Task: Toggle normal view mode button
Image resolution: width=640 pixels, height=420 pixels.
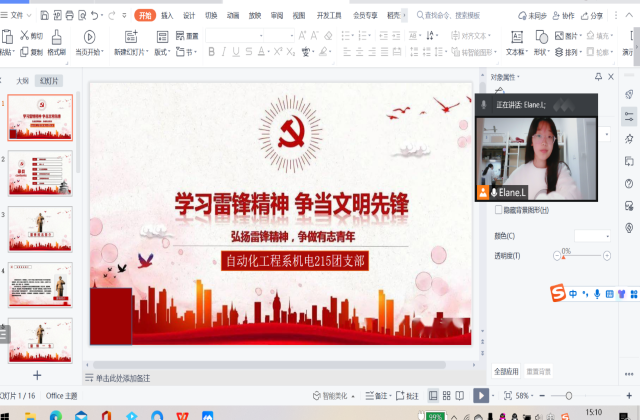Action: pos(432,396)
